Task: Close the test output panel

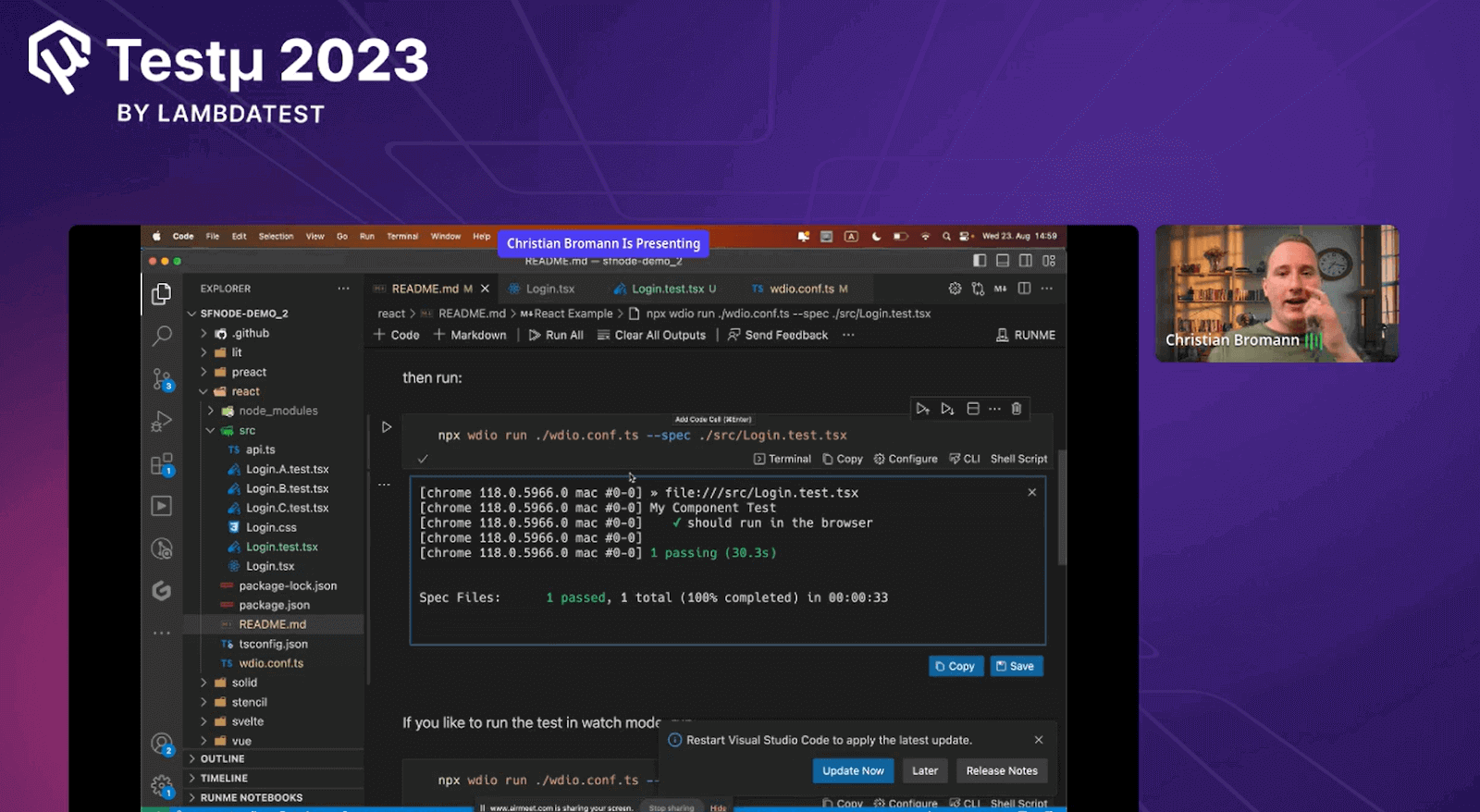Action: tap(1032, 492)
